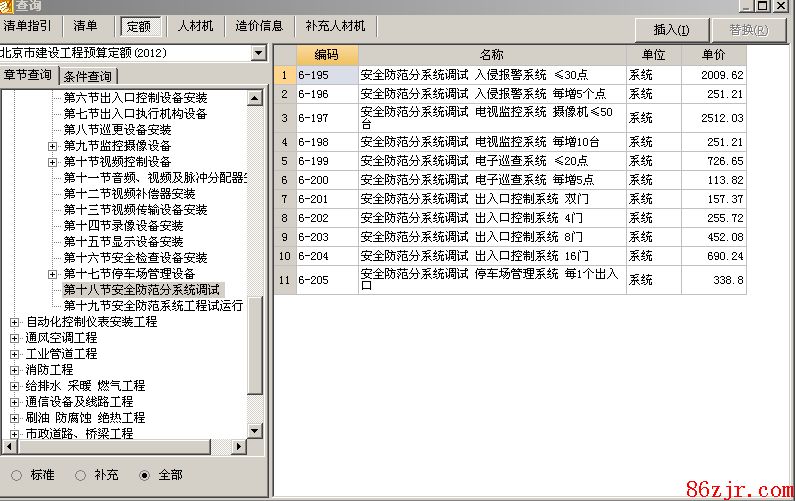Expand the 自动化控制仪表安装工程 node
The width and height of the screenshot is (795, 501).
[x=14, y=322]
